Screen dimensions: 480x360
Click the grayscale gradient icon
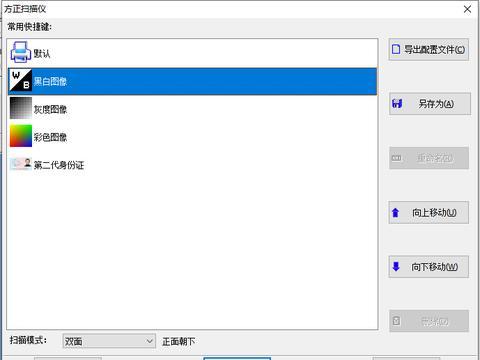click(x=21, y=108)
